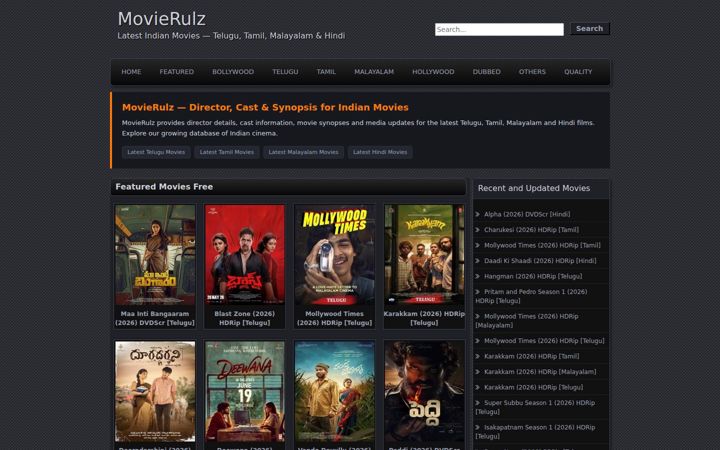Click the 'Featured Movies Free' heading
The image size is (720, 450).
click(x=164, y=187)
